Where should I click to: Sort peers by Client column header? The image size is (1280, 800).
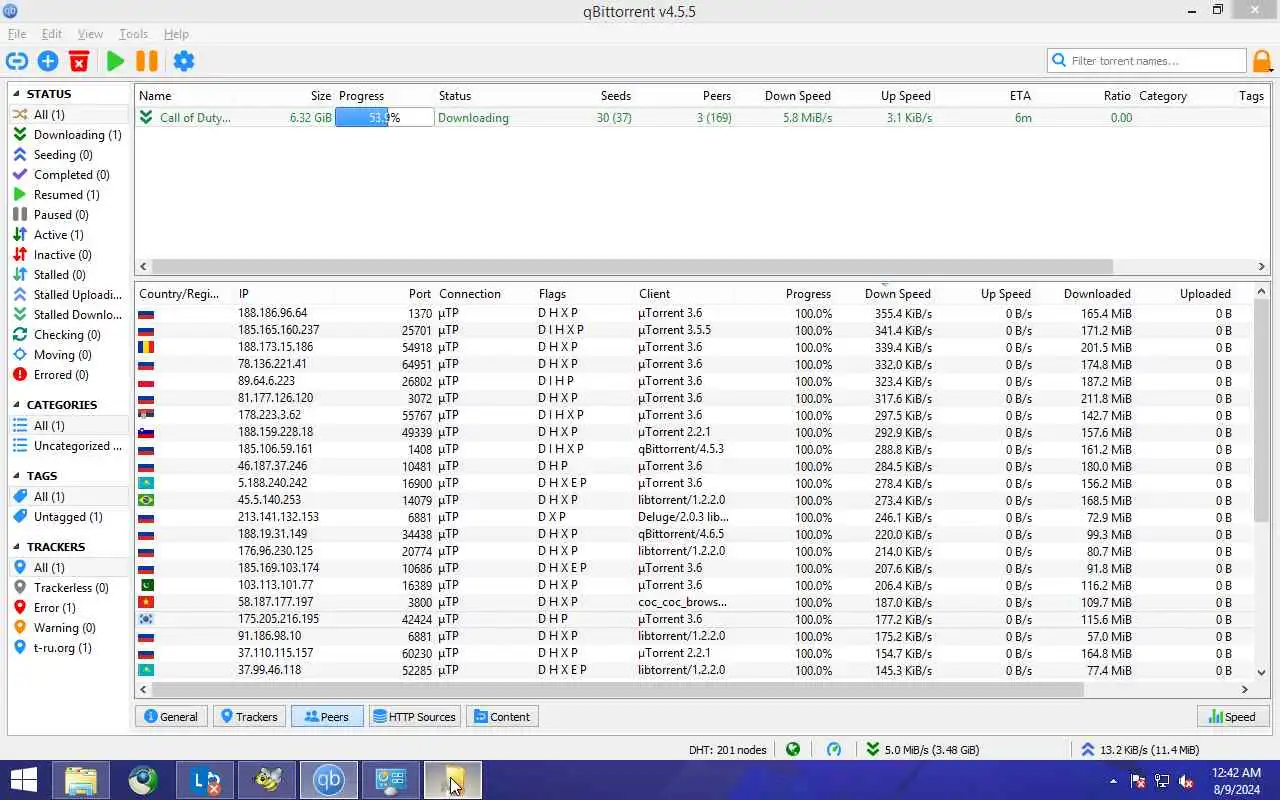(x=655, y=294)
